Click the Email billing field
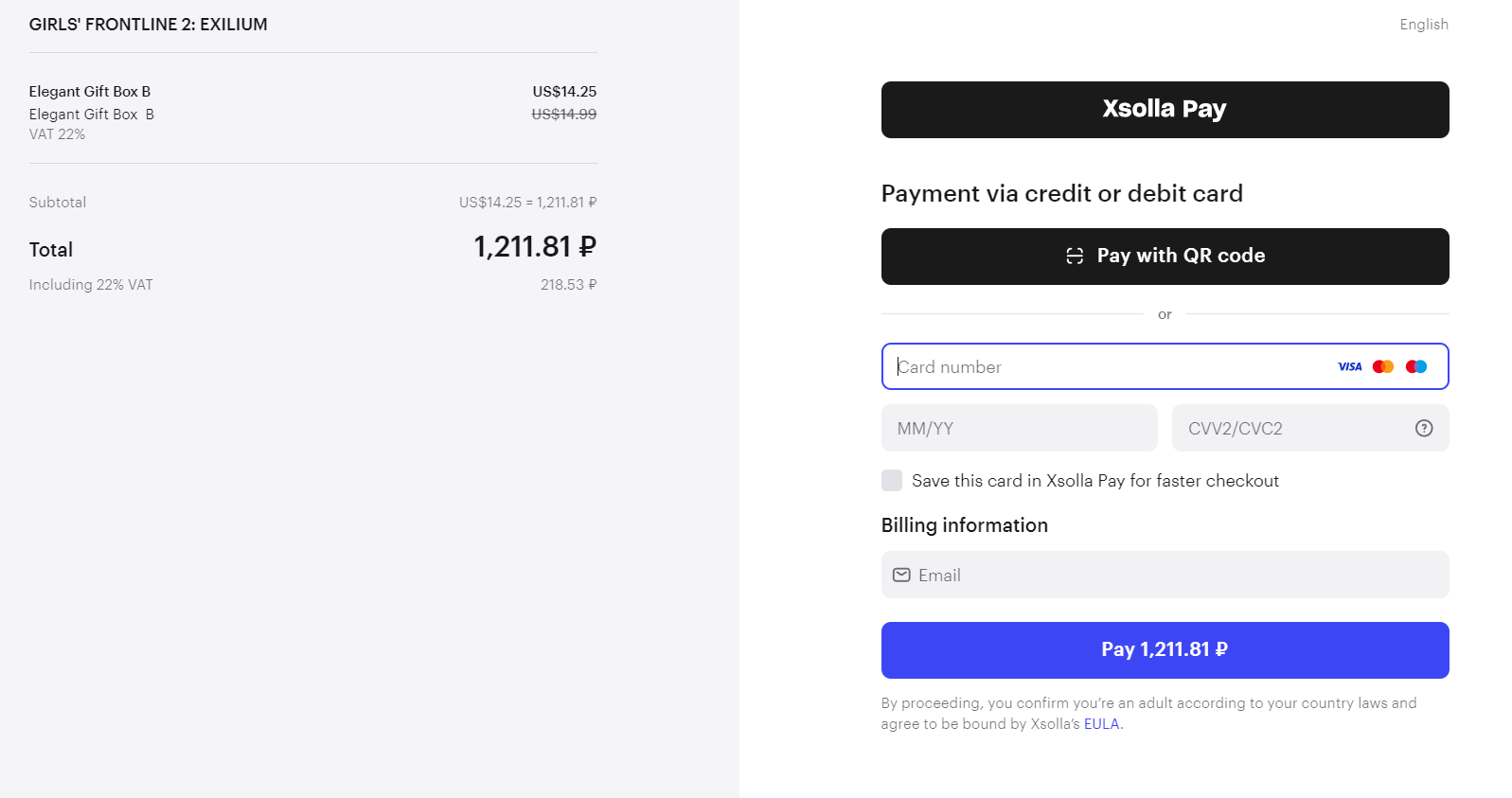Image resolution: width=1512 pixels, height=798 pixels. (x=1174, y=576)
